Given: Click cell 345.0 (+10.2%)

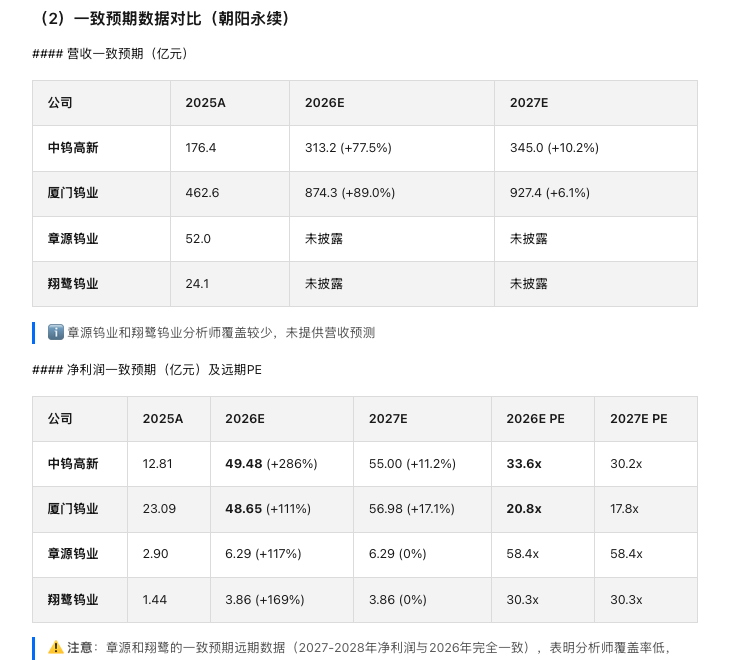Looking at the screenshot, I should pos(554,148).
